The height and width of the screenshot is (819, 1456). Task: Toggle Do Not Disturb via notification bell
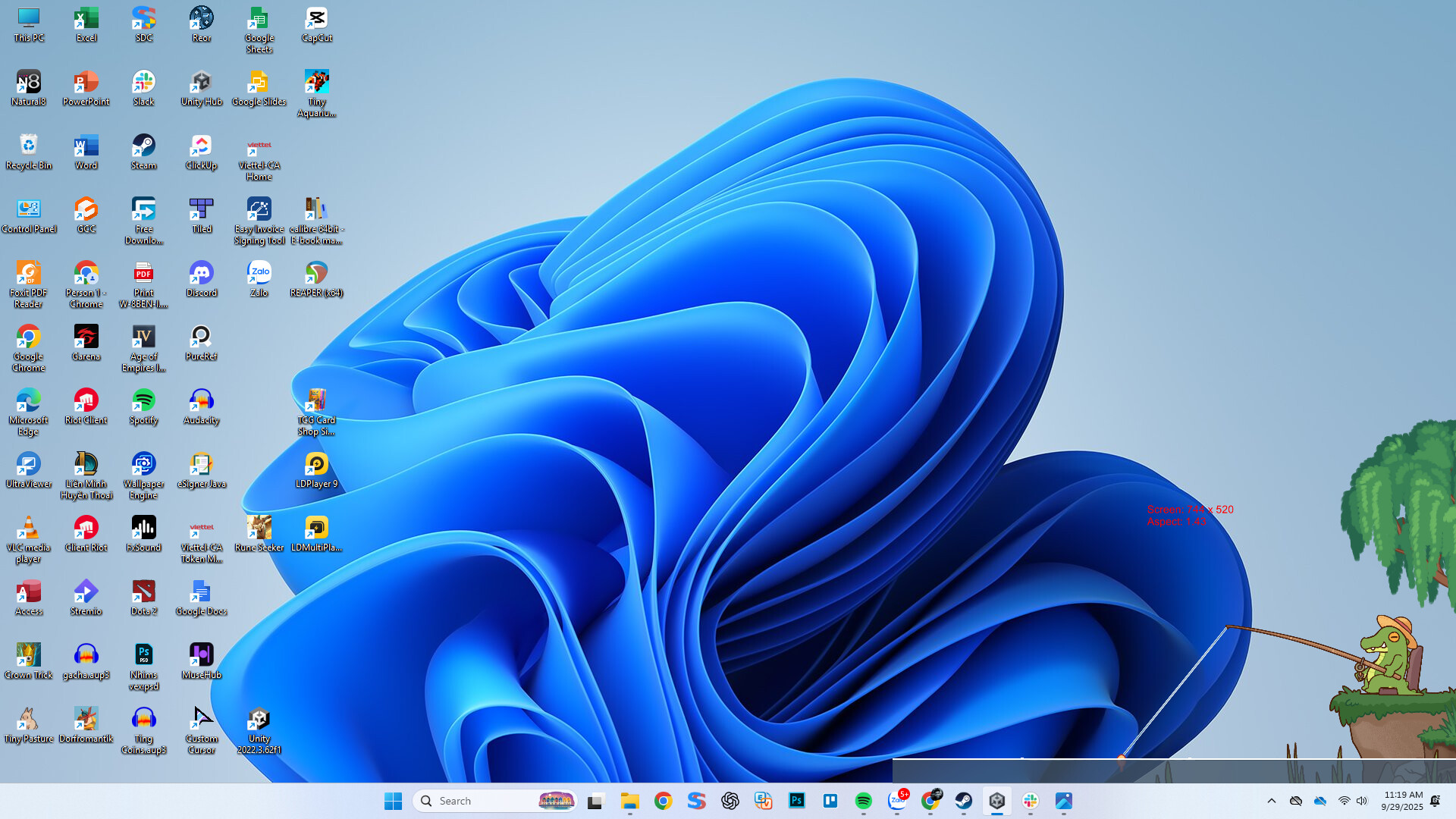pyautogui.click(x=1433, y=802)
